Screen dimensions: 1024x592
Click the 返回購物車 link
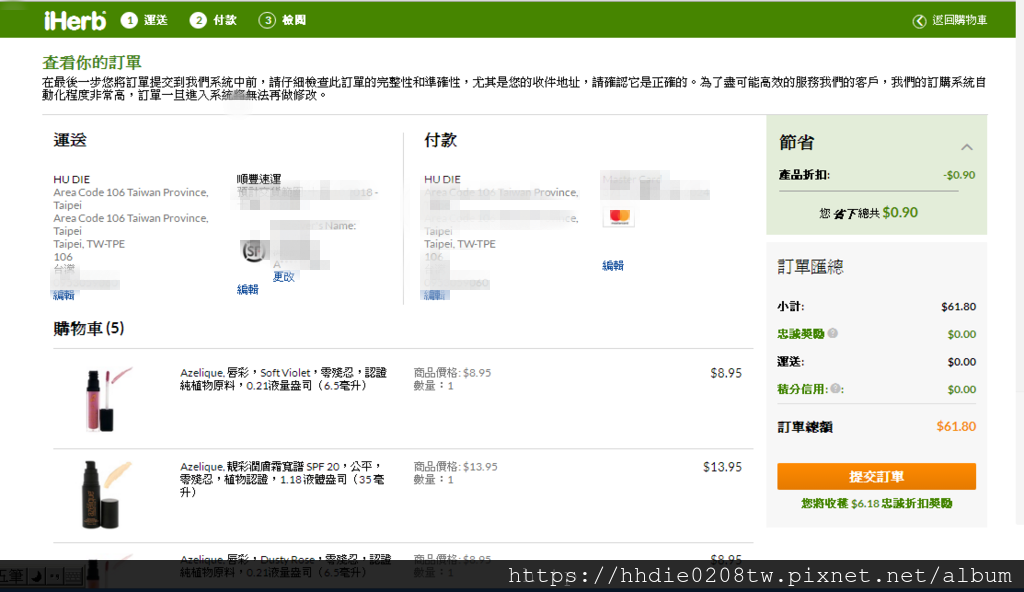(959, 20)
